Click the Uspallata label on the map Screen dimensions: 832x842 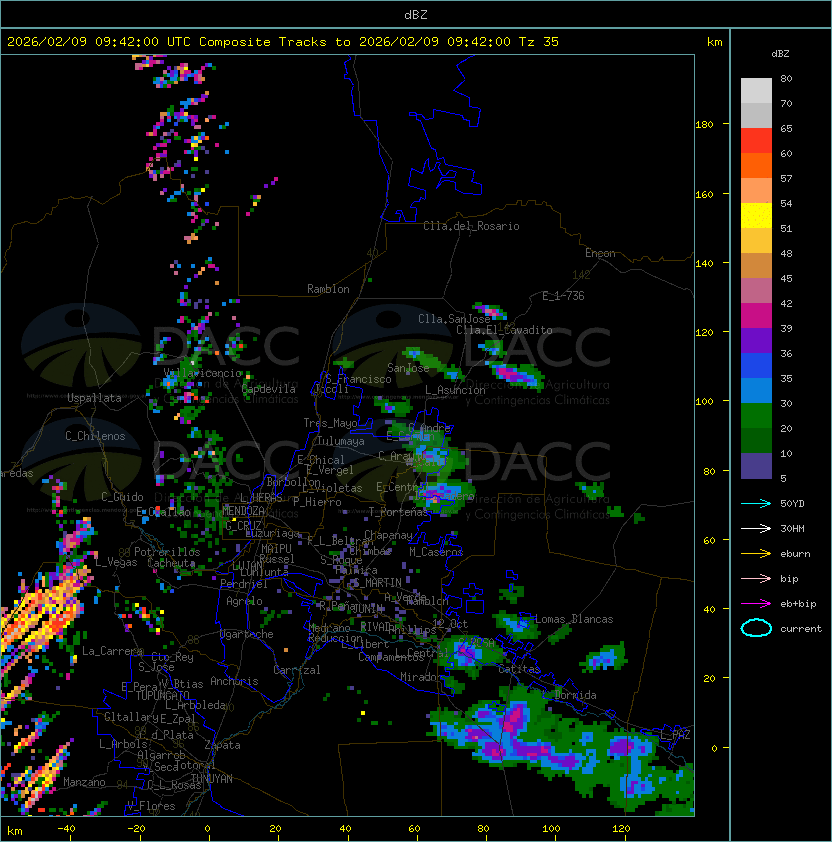point(94,398)
